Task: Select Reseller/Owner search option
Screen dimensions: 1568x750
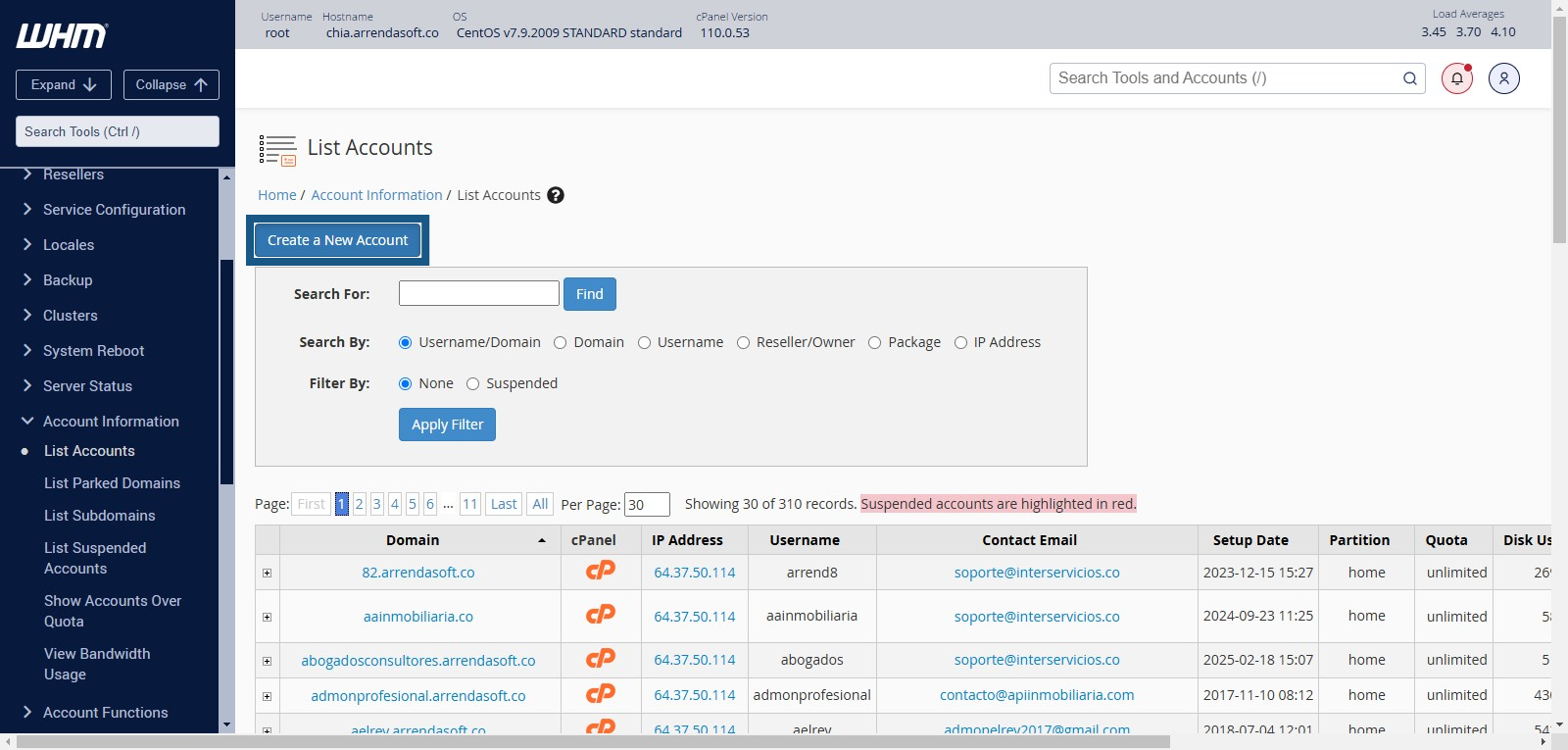Action: (x=743, y=342)
